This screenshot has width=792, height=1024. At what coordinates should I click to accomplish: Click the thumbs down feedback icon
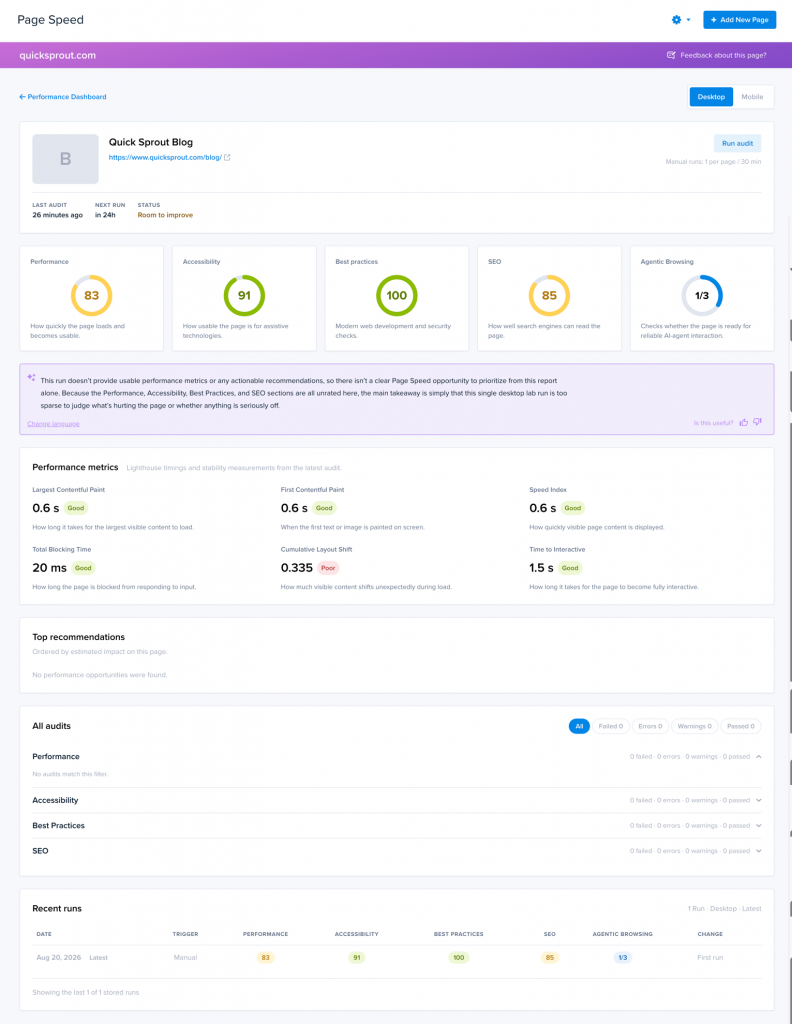tap(757, 423)
